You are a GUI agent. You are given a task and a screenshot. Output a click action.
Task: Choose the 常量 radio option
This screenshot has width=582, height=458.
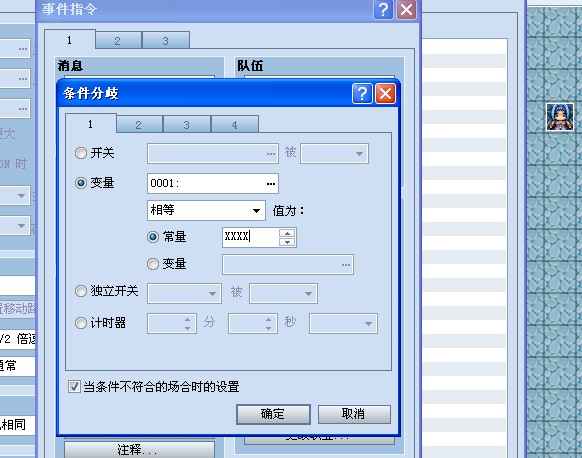point(153,237)
